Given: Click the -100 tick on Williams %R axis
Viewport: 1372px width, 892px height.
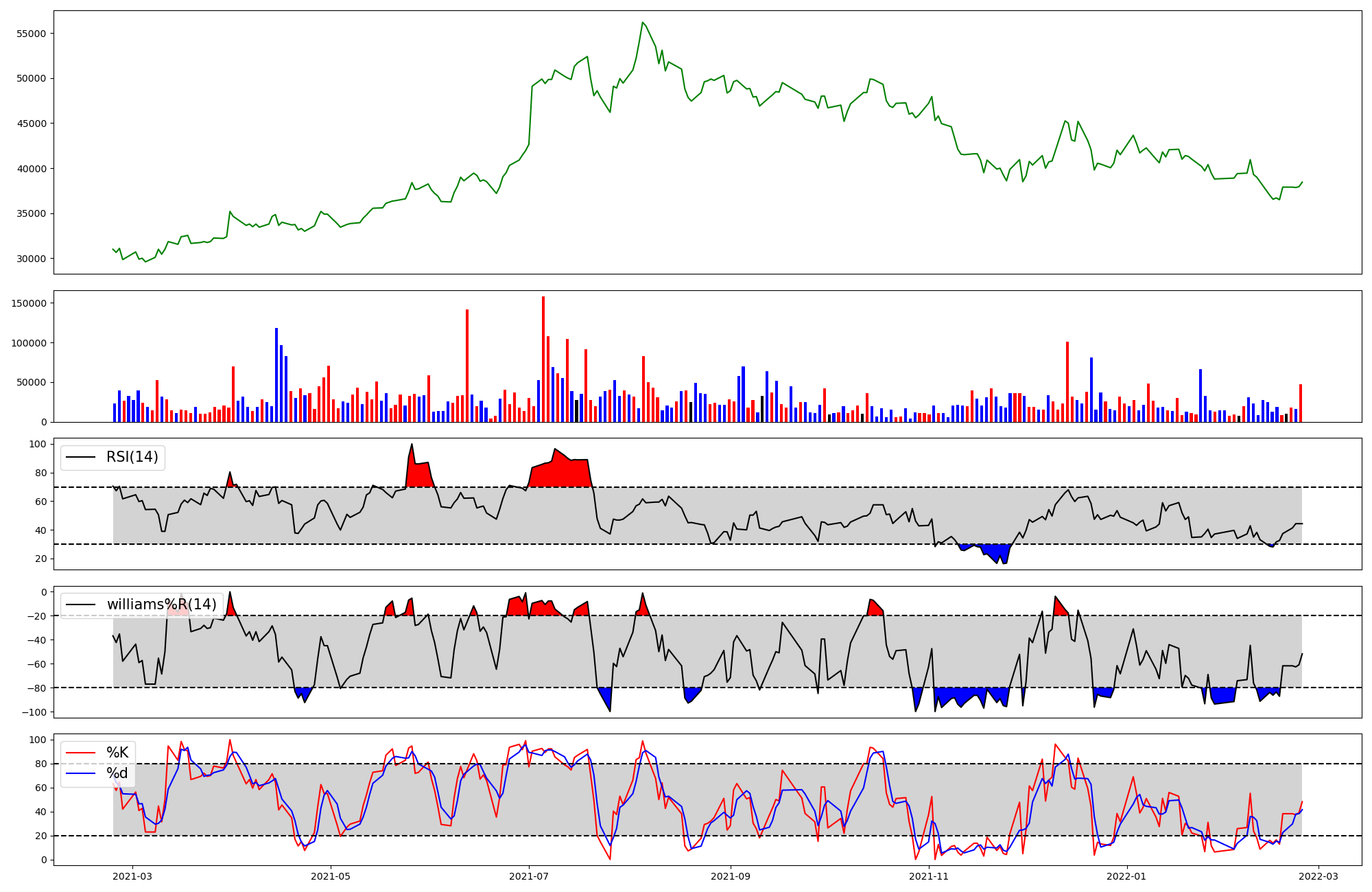Looking at the screenshot, I should coord(36,712).
